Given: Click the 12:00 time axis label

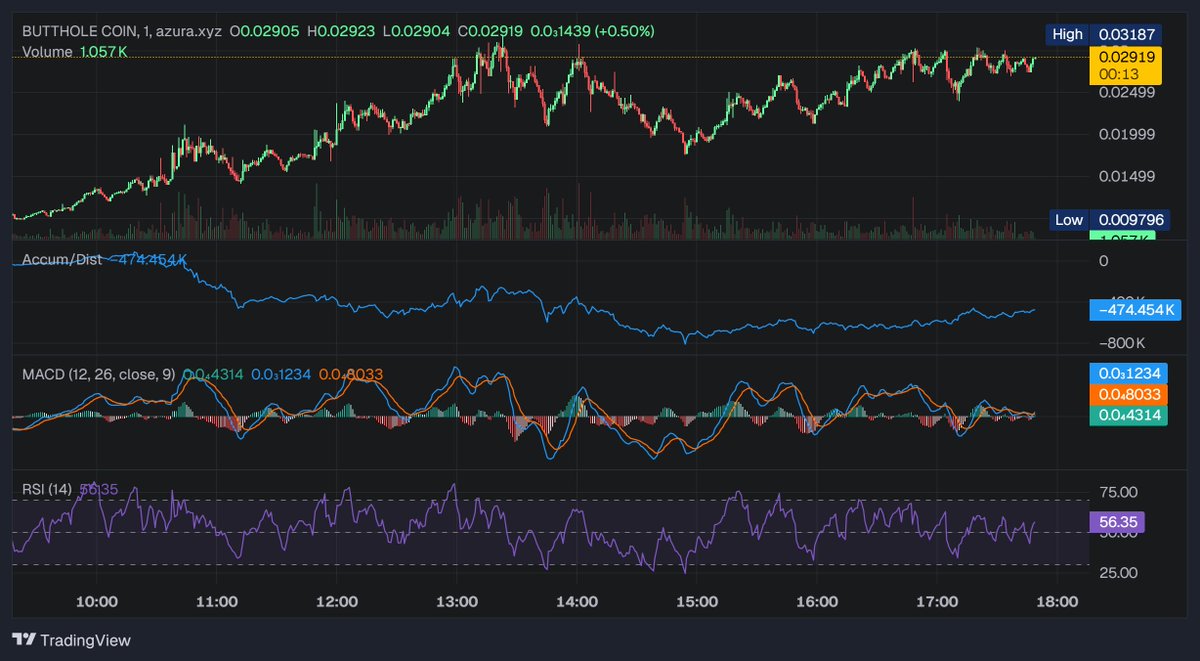Looking at the screenshot, I should (337, 602).
